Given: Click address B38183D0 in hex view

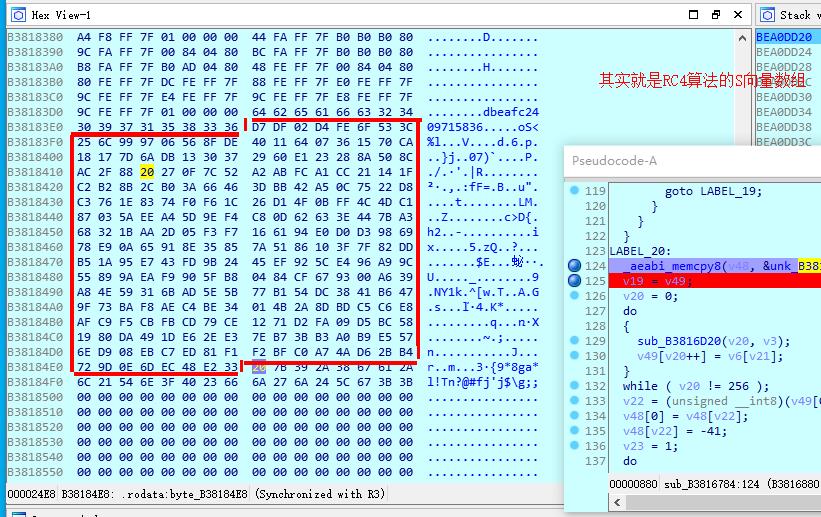Looking at the screenshot, I should (35, 112).
